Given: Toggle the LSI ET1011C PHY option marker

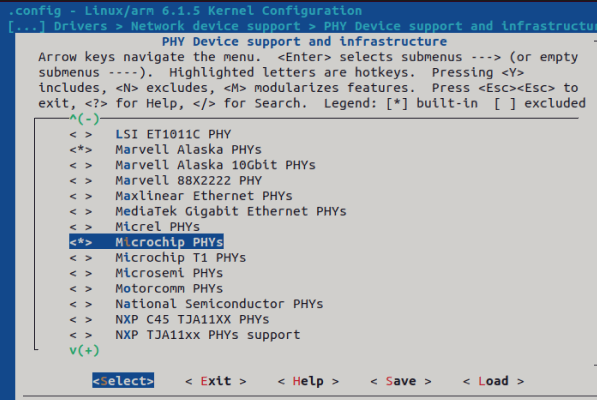Looking at the screenshot, I should coord(81,134).
